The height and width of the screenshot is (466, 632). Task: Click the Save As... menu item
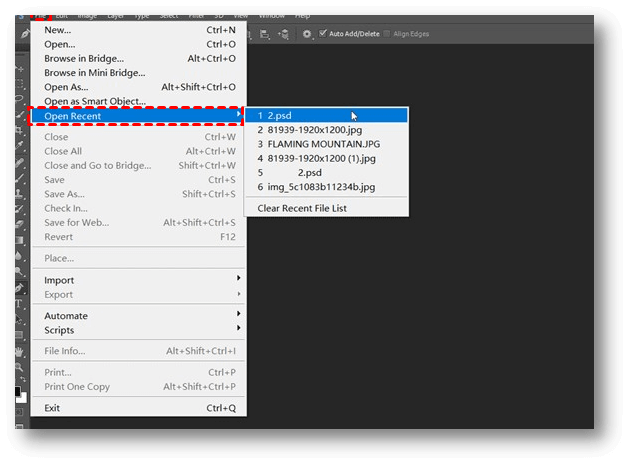[x=139, y=194]
